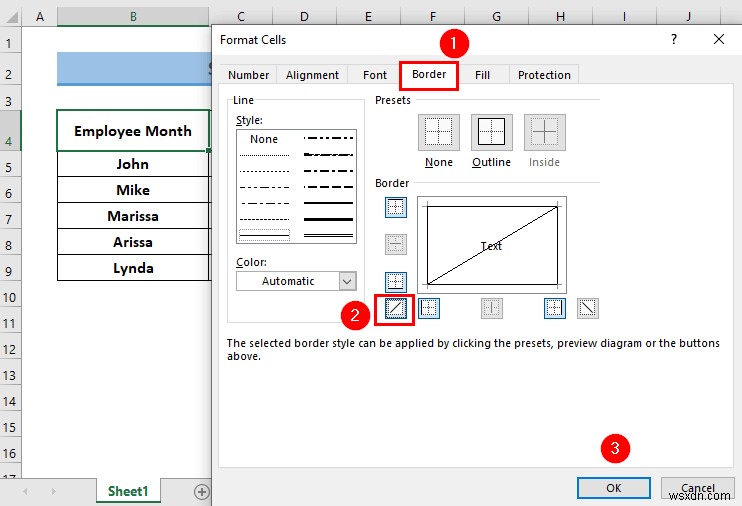
Task: Apply the top border button
Action: coord(396,207)
